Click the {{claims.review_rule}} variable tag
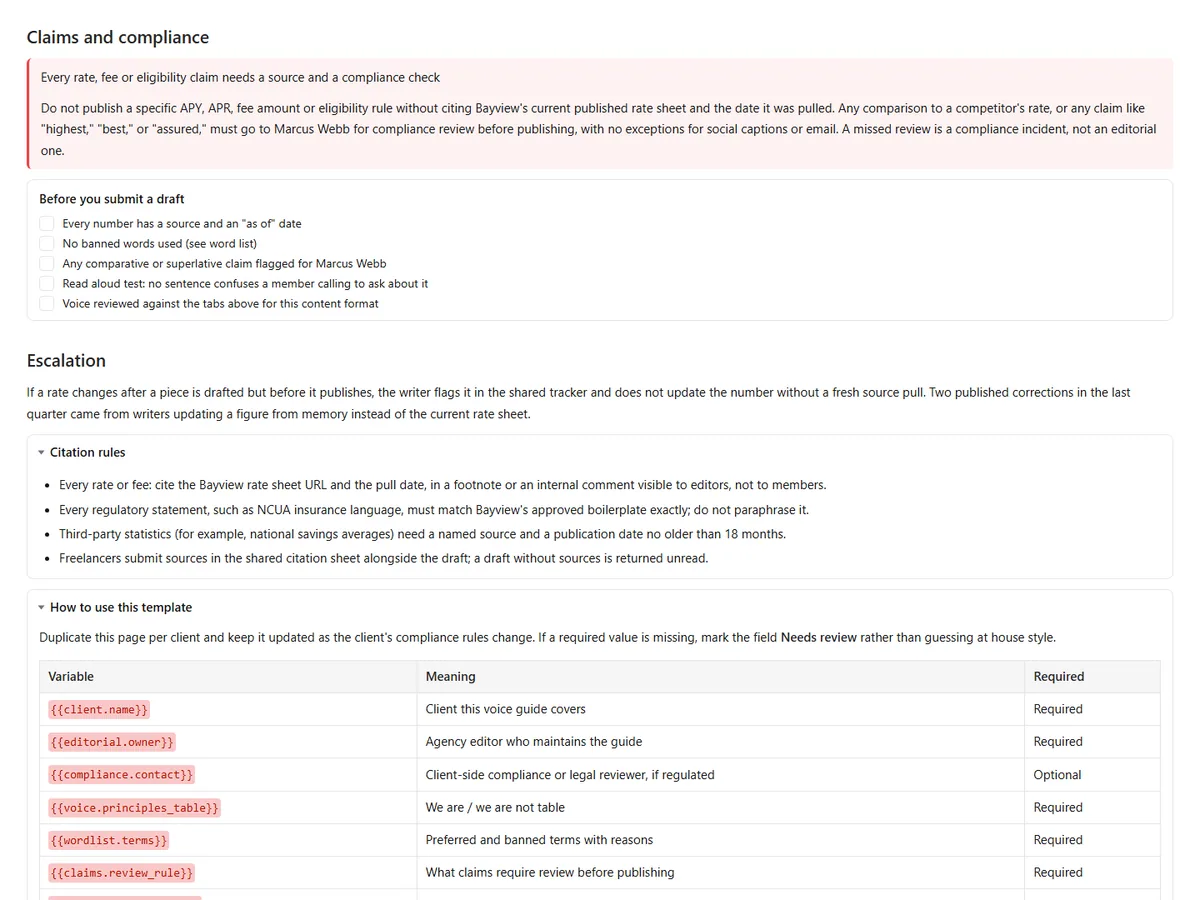 pos(121,873)
